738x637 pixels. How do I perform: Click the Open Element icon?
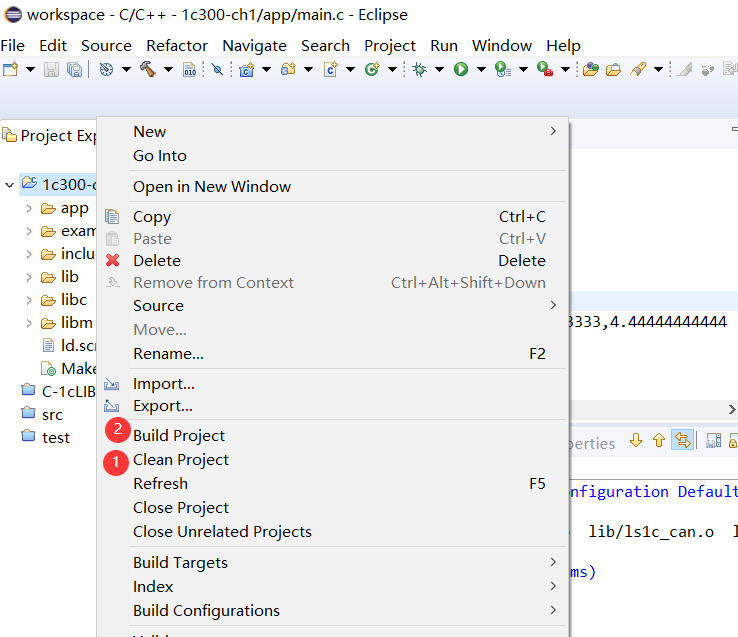[590, 70]
